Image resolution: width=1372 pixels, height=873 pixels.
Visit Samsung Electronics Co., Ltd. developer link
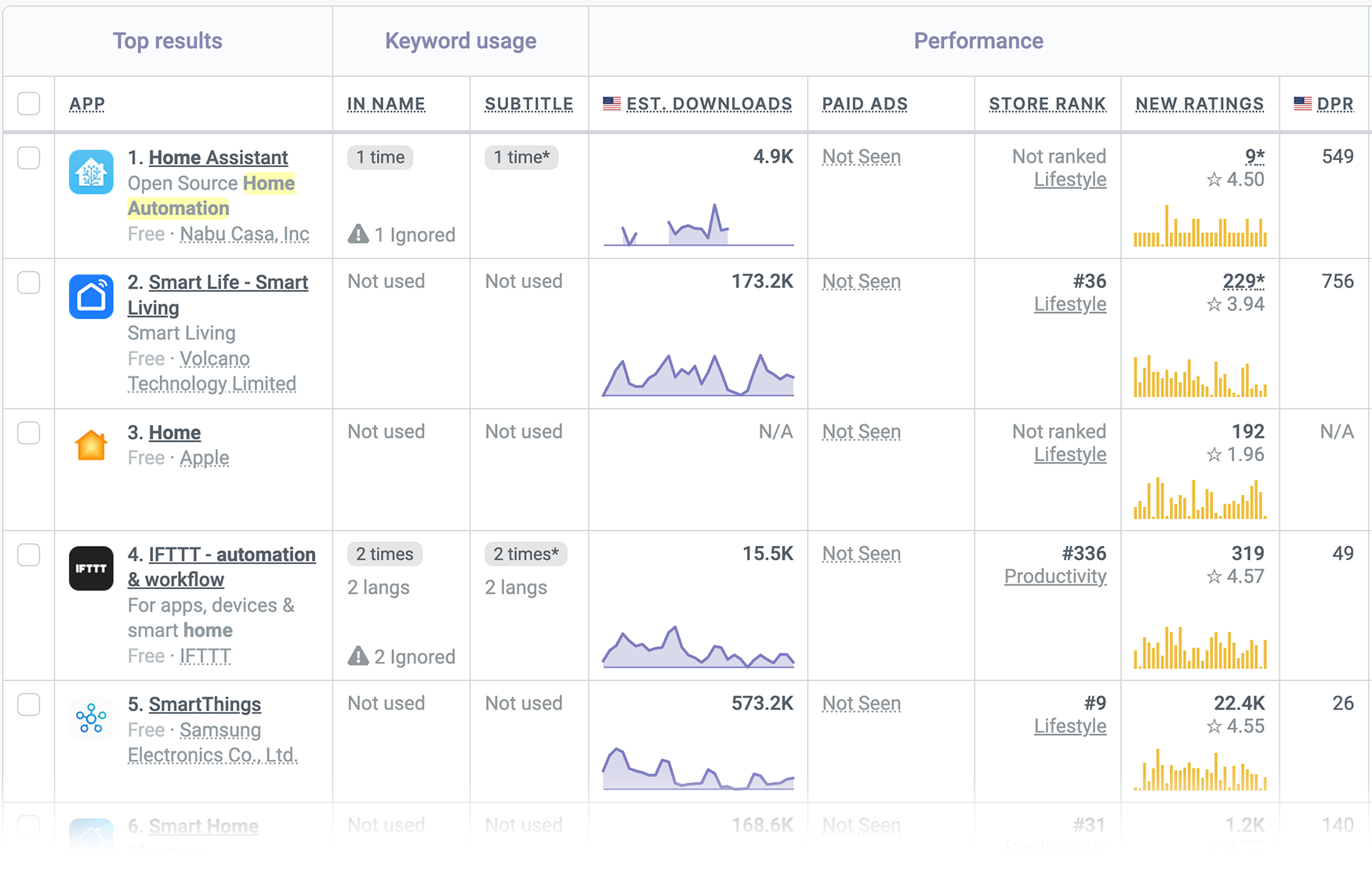point(212,743)
